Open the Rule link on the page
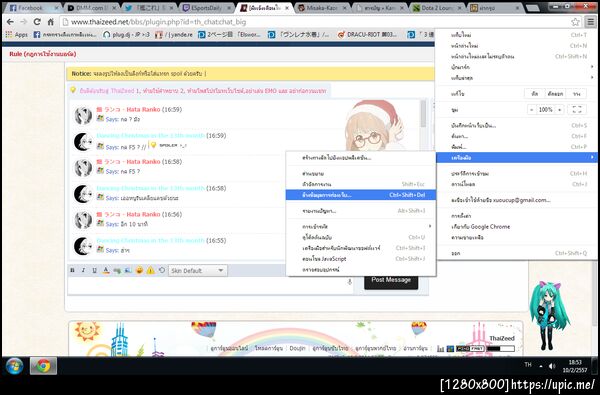 42,54
